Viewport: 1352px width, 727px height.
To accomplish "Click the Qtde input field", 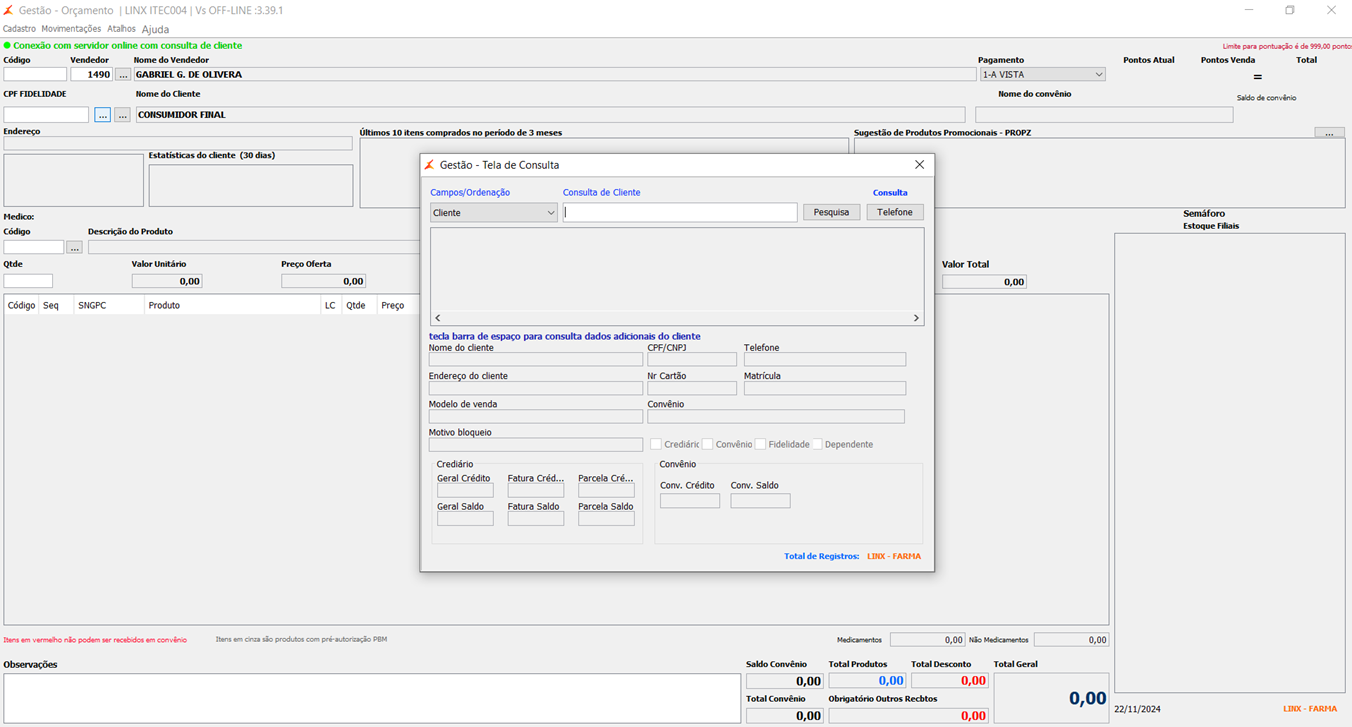I will click(28, 281).
